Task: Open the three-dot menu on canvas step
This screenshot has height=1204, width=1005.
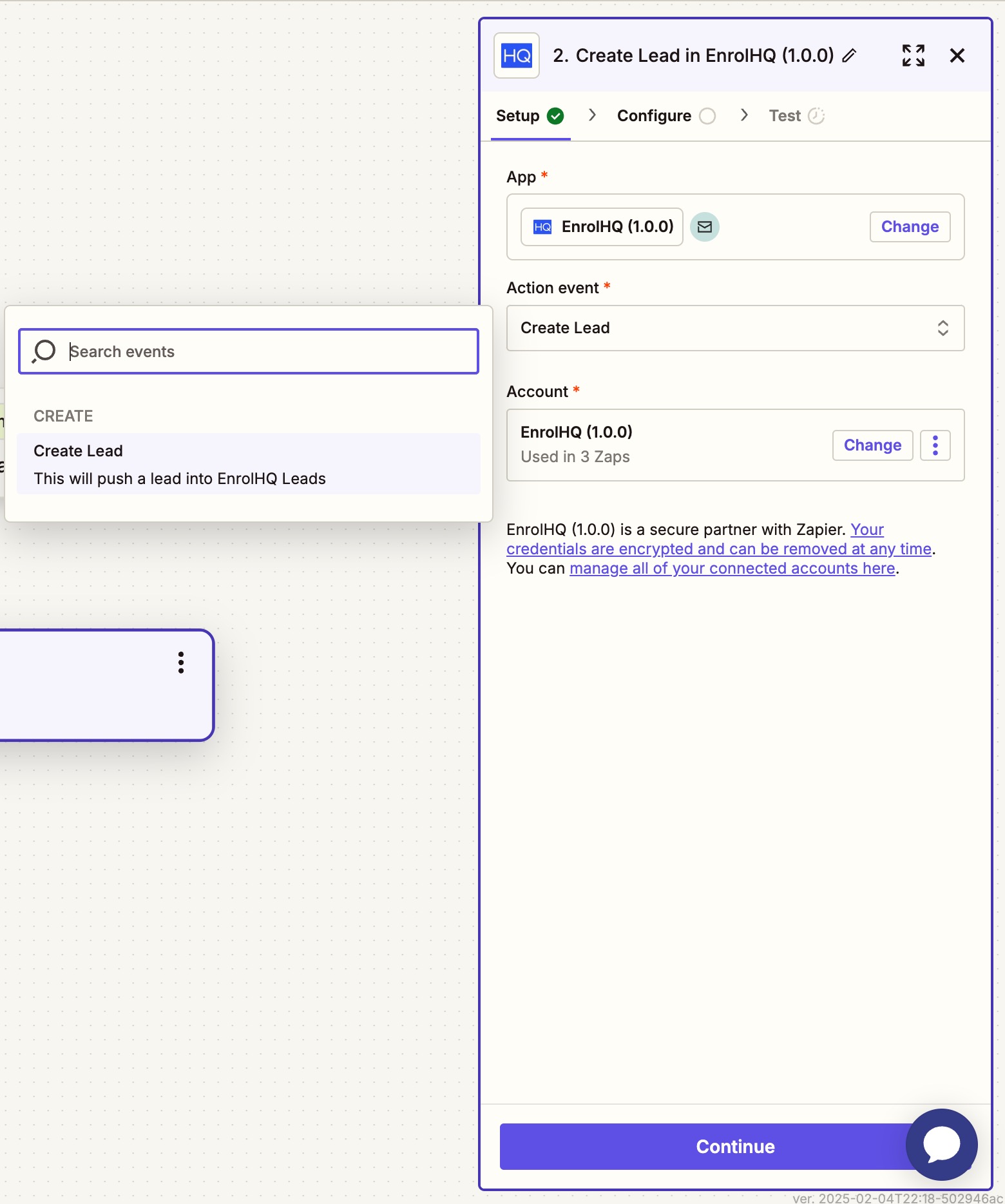Action: (181, 663)
